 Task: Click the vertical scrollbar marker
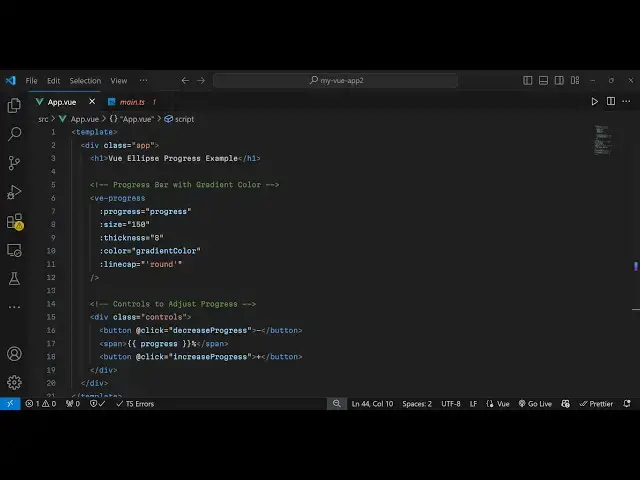[636, 266]
